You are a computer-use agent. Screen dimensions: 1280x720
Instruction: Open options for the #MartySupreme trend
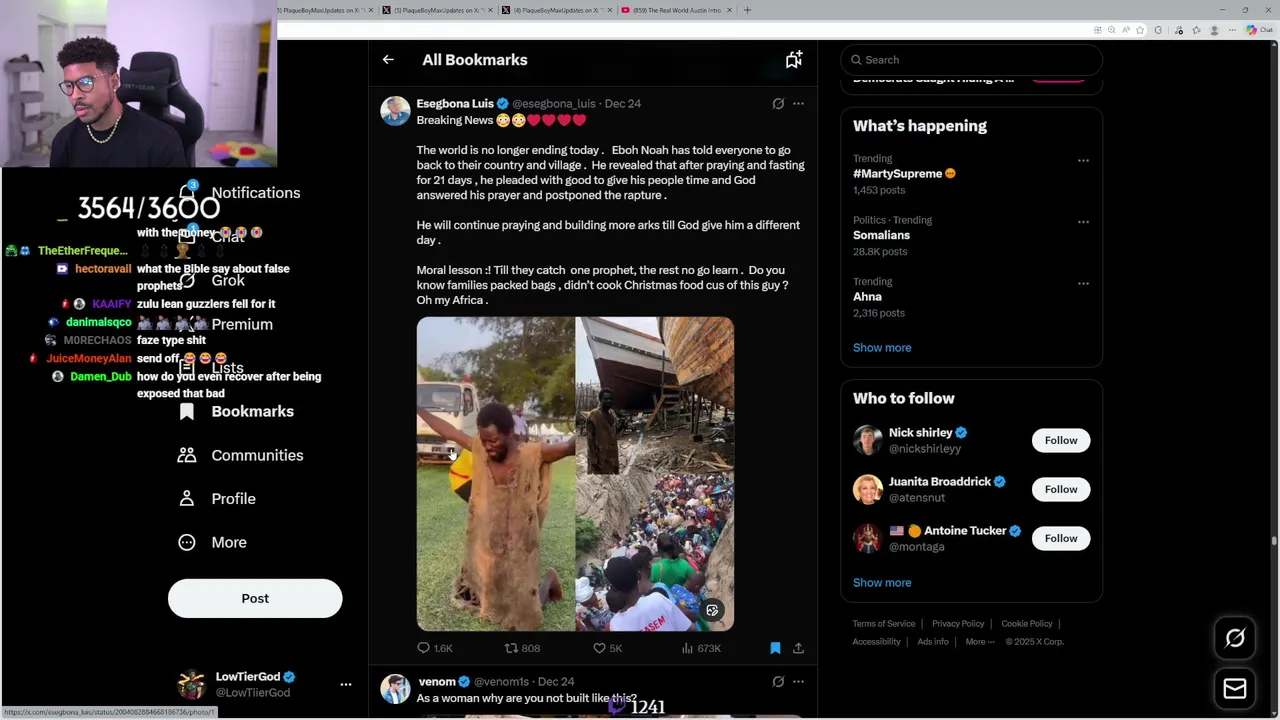tap(1083, 160)
